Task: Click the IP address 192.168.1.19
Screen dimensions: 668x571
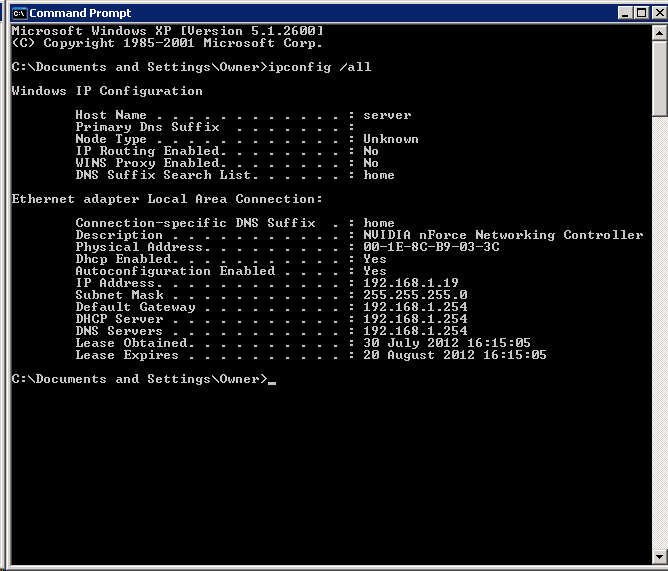Action: (x=411, y=283)
